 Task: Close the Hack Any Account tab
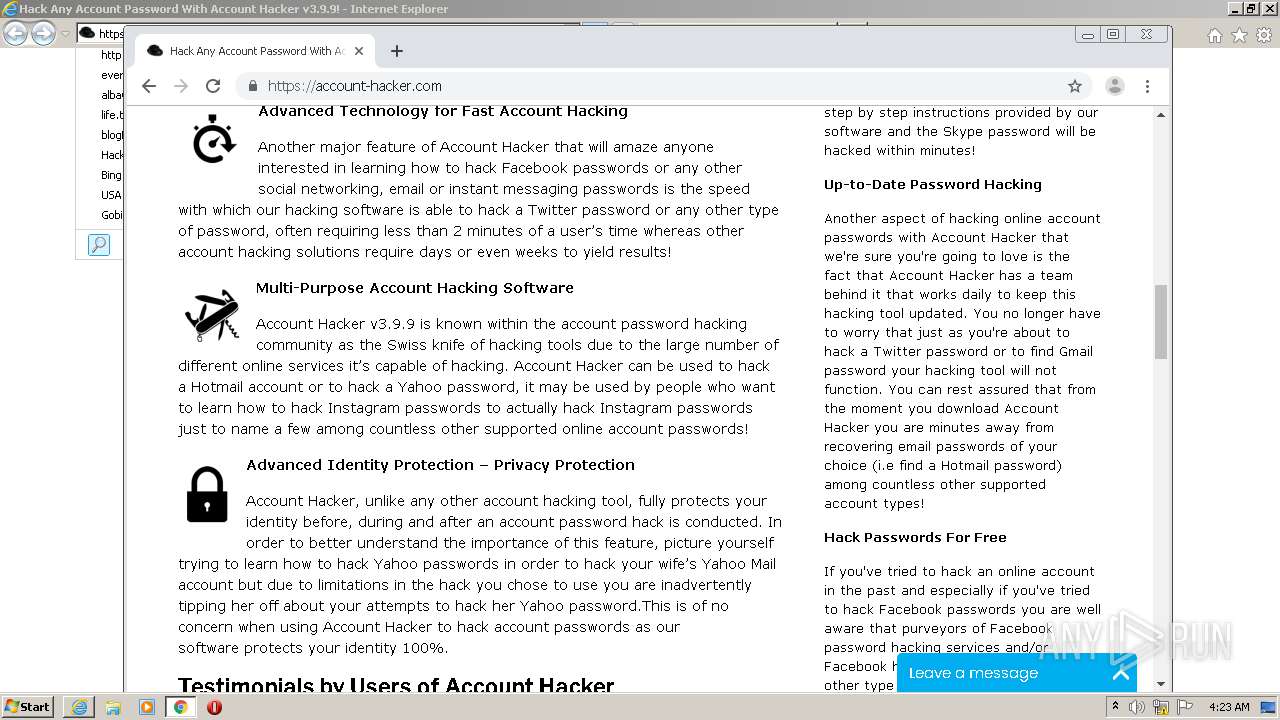(359, 51)
